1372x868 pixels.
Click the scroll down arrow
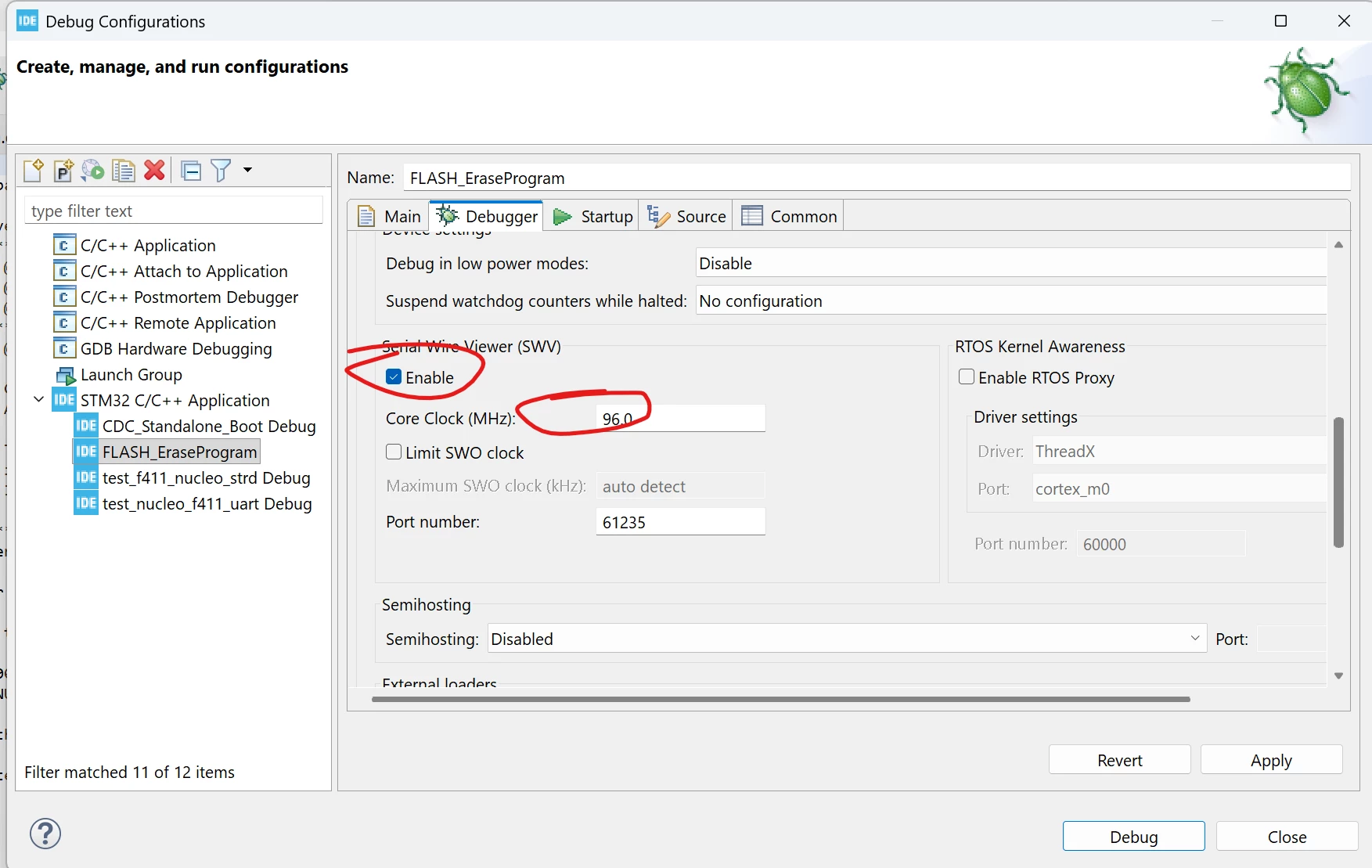click(x=1338, y=675)
